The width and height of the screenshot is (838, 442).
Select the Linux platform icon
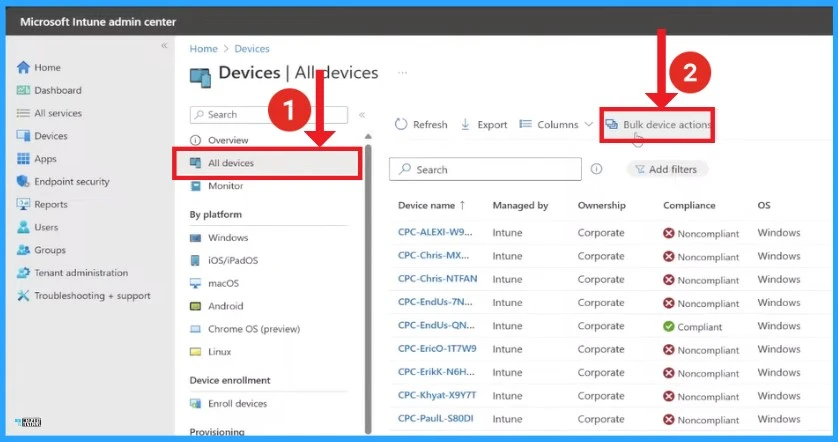196,352
